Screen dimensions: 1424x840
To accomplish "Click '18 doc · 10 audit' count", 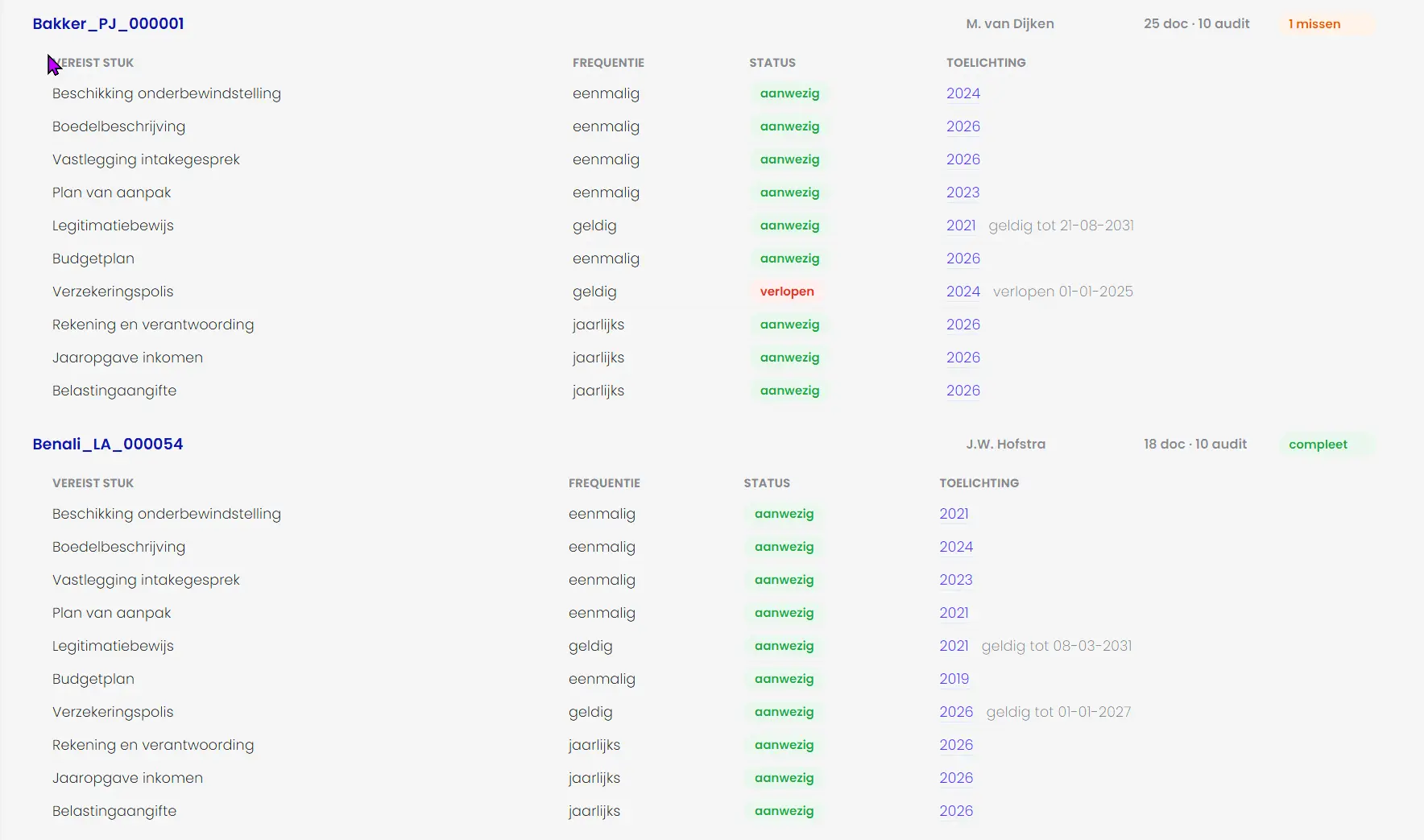I will [x=1195, y=445].
